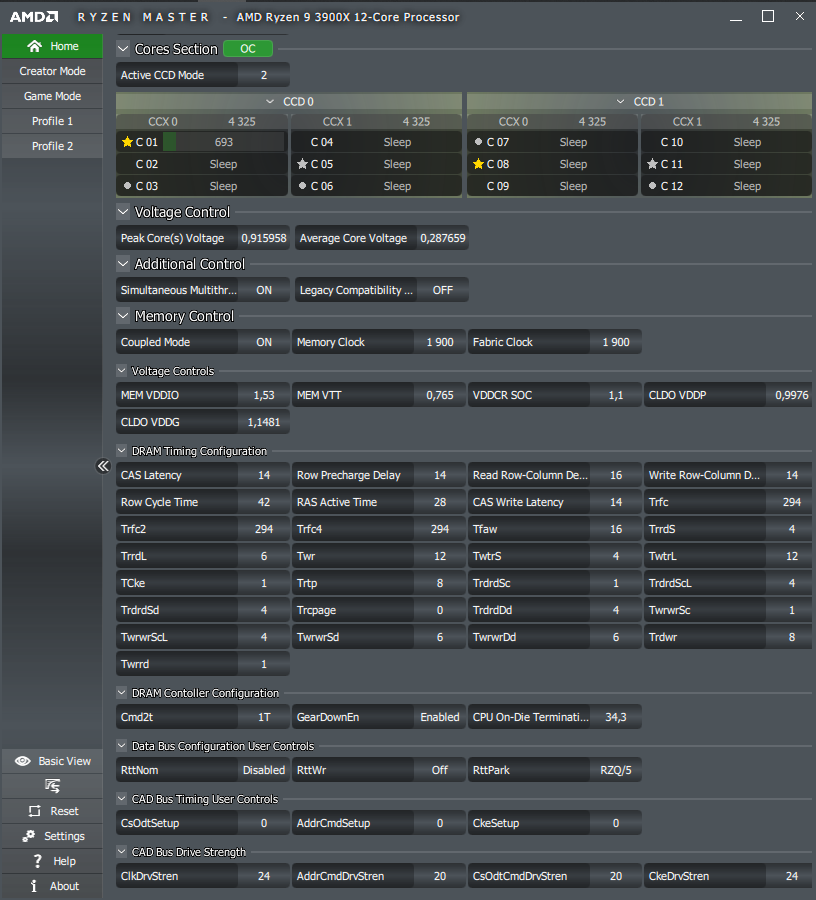
Task: Collapse the Cores Section chevron
Action: coord(123,49)
